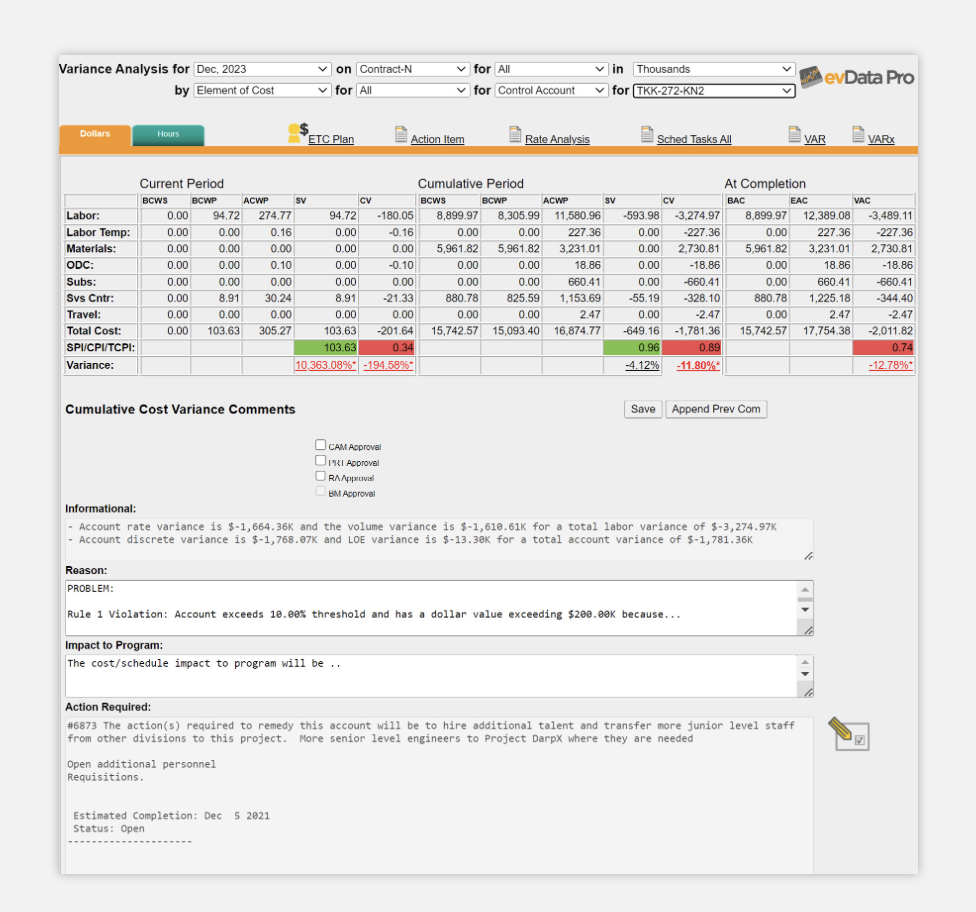Click the Impact to Program scroll up arrow
Screen dimensions: 976x912
[805, 662]
